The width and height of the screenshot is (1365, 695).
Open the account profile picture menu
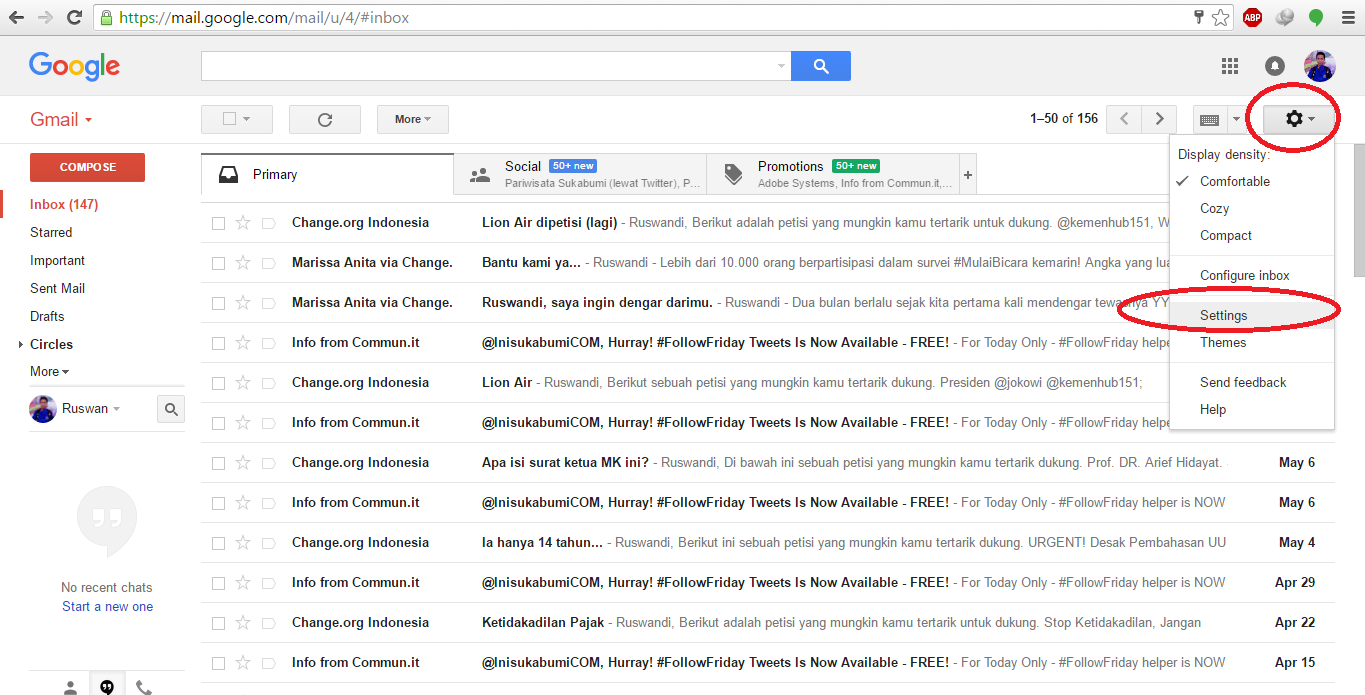pos(1320,66)
